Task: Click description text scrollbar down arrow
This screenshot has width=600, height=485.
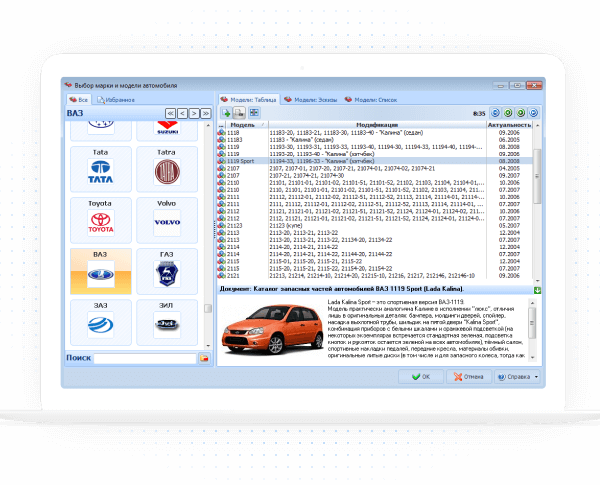Action: click(x=532, y=357)
